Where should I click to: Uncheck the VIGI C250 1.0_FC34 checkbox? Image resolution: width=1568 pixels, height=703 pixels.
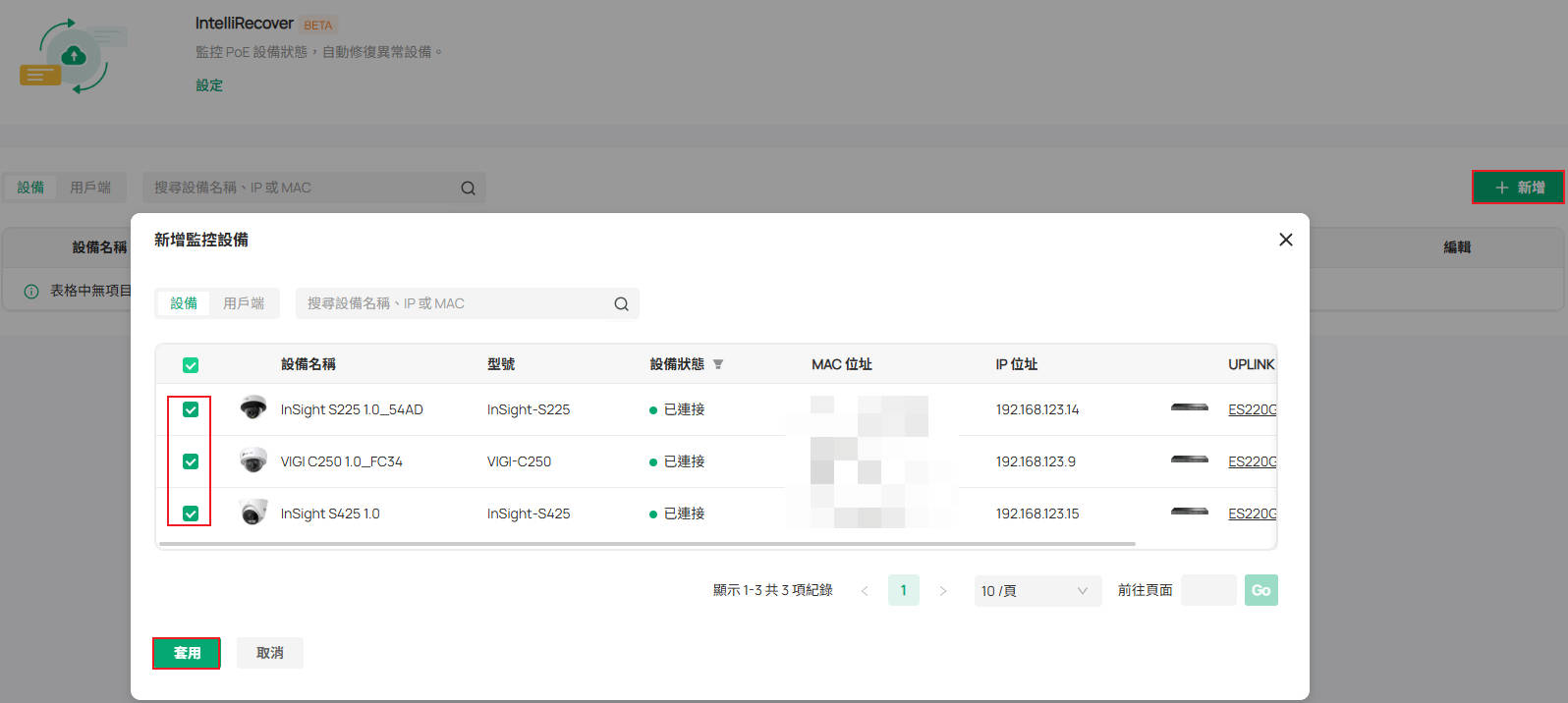coord(191,461)
